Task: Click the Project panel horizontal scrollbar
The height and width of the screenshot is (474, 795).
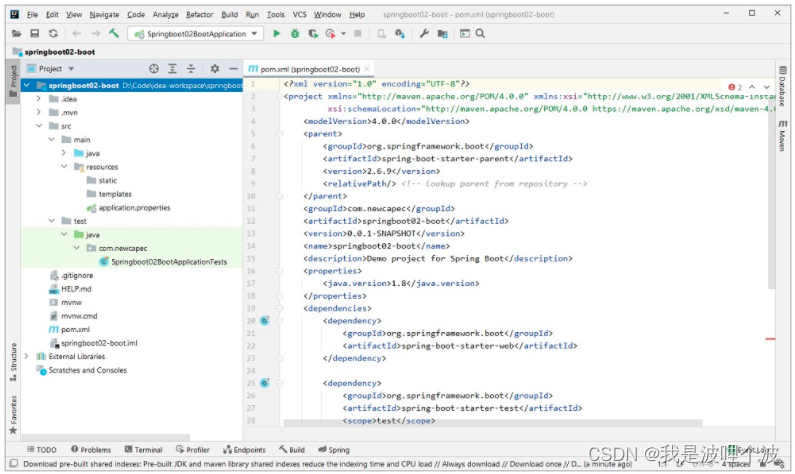Action: point(105,436)
